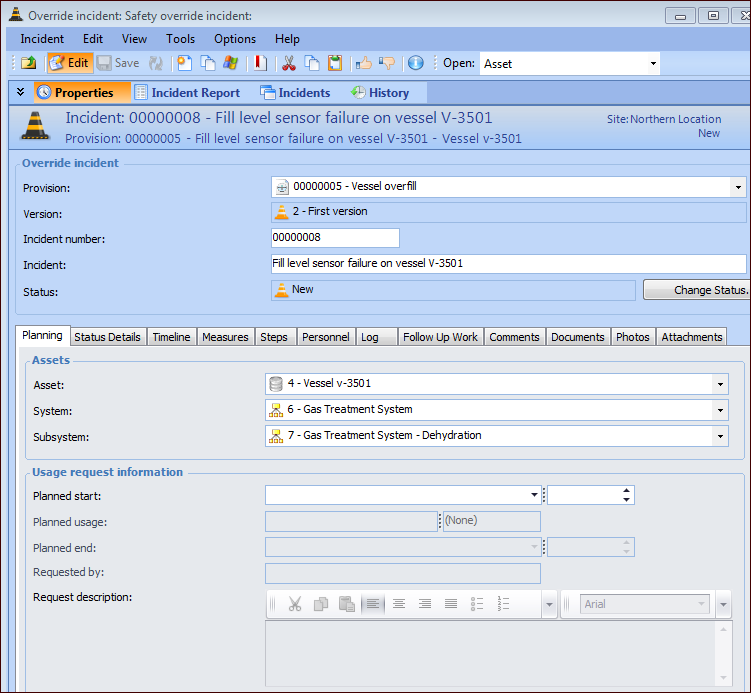751x693 pixels.
Task: Click the green arrow folder icon
Action: point(29,63)
